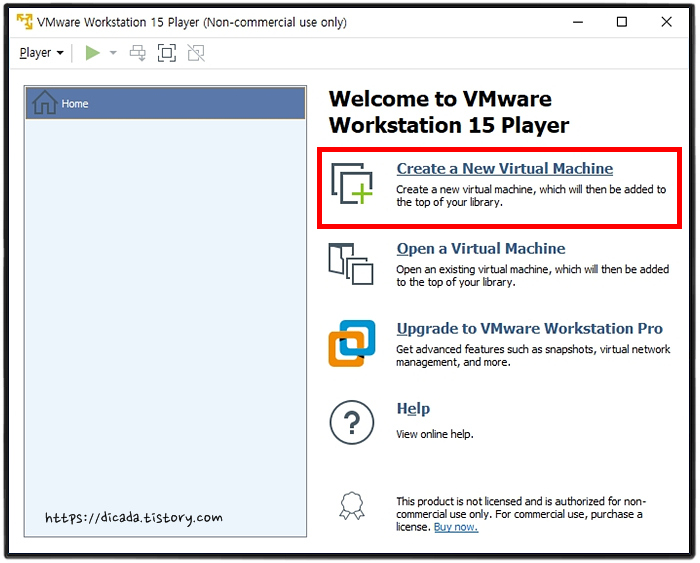Expand the power options dropdown arrow
Image resolution: width=700 pixels, height=563 pixels.
113,53
